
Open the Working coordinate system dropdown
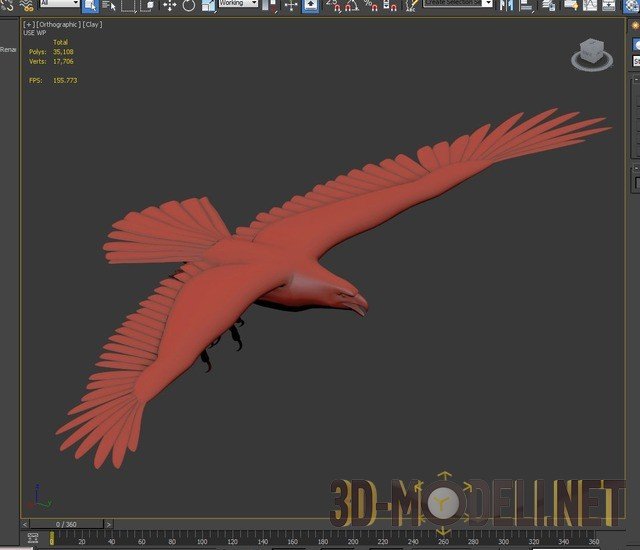238,4
